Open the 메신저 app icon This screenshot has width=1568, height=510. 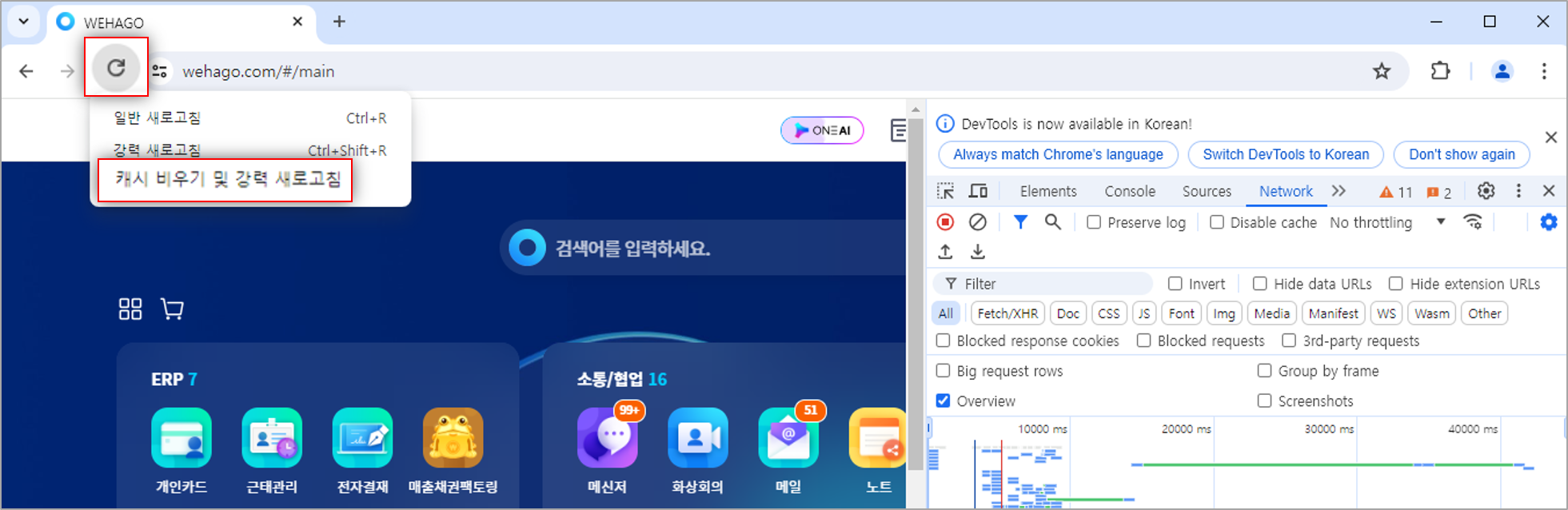point(607,438)
